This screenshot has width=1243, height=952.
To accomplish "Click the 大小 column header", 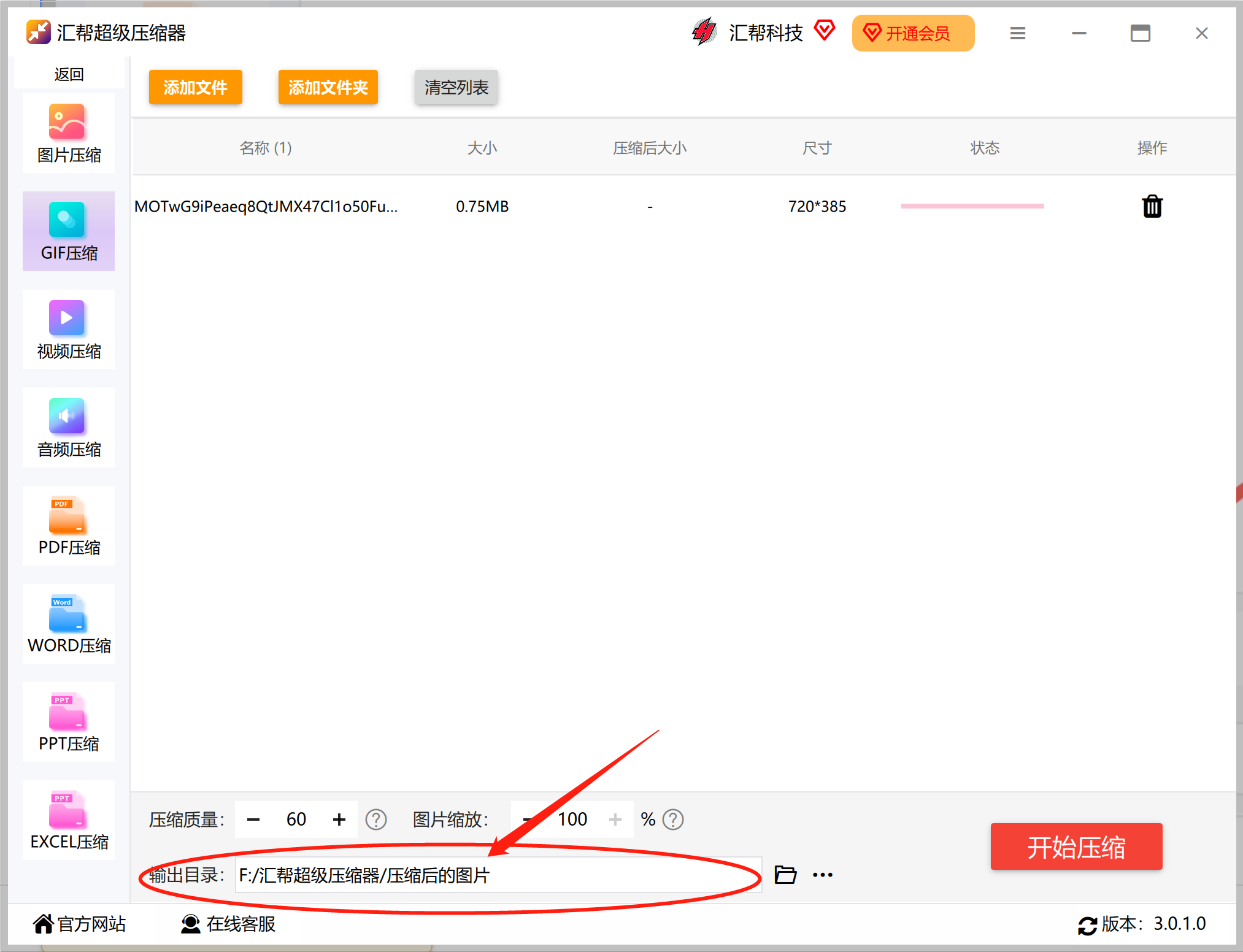I will click(482, 148).
